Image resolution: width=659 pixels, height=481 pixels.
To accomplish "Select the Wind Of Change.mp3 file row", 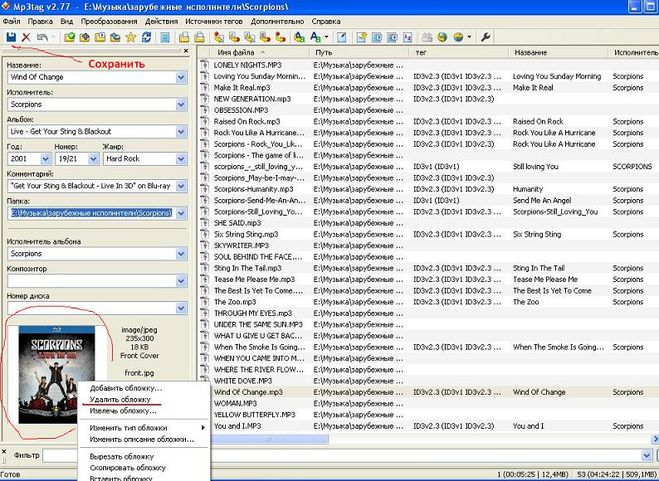I will (x=249, y=392).
